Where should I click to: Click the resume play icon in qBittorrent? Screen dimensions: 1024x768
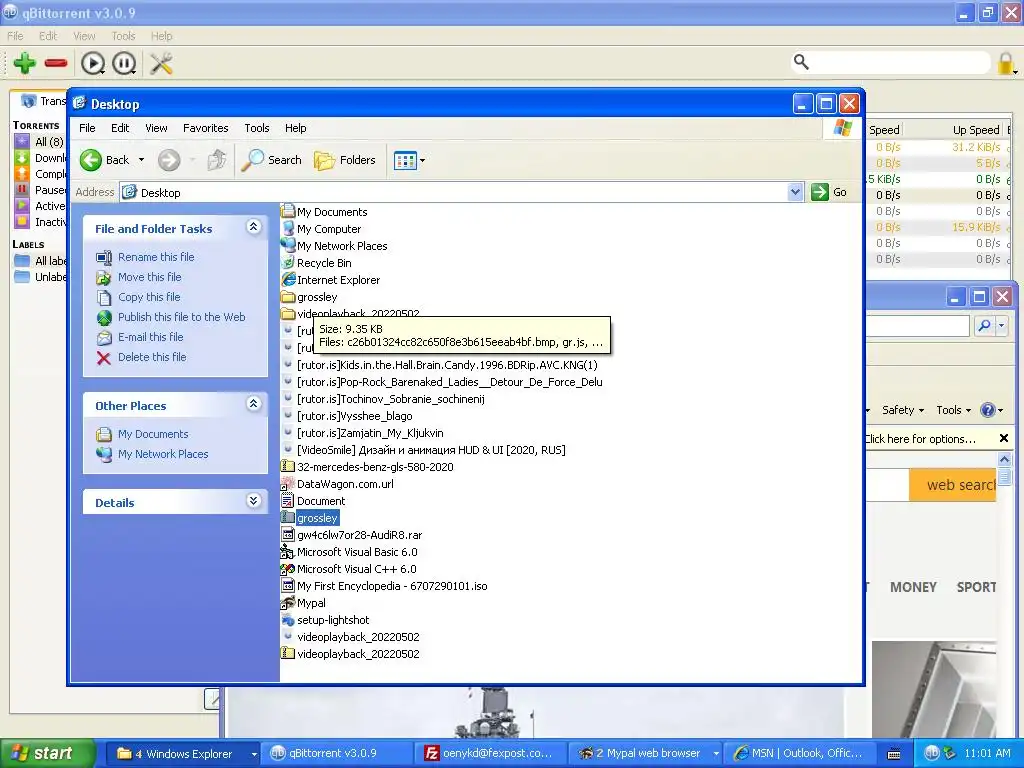coord(93,63)
